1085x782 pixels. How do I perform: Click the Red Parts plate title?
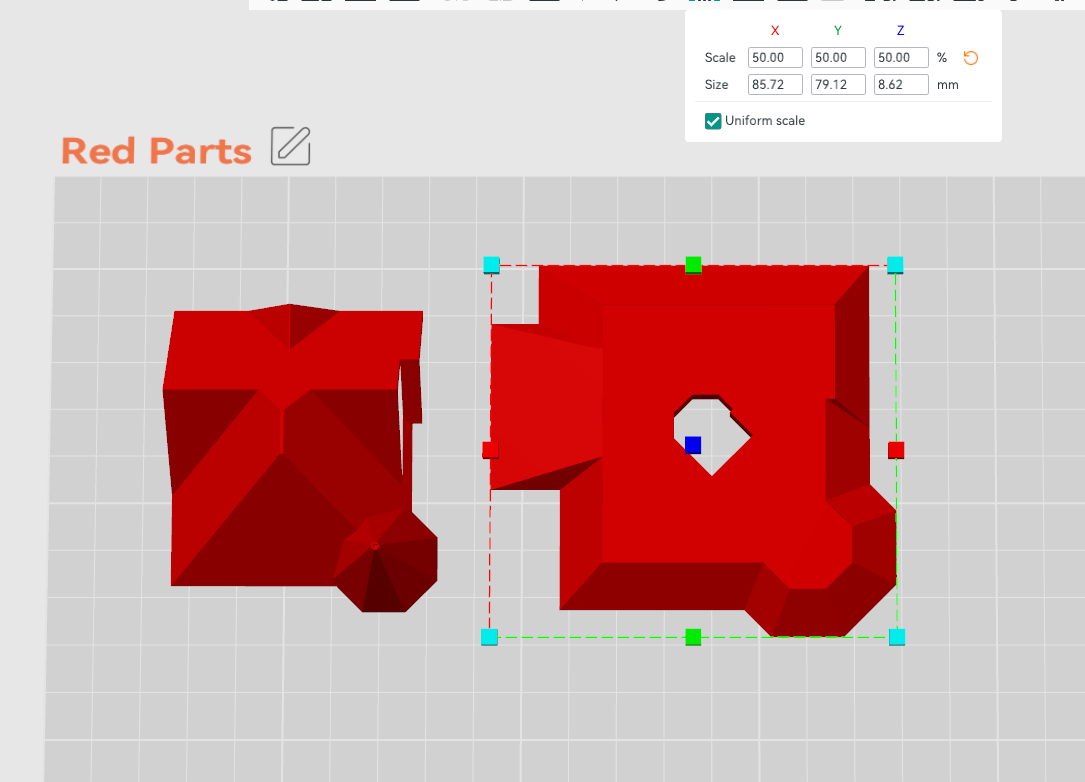[156, 151]
